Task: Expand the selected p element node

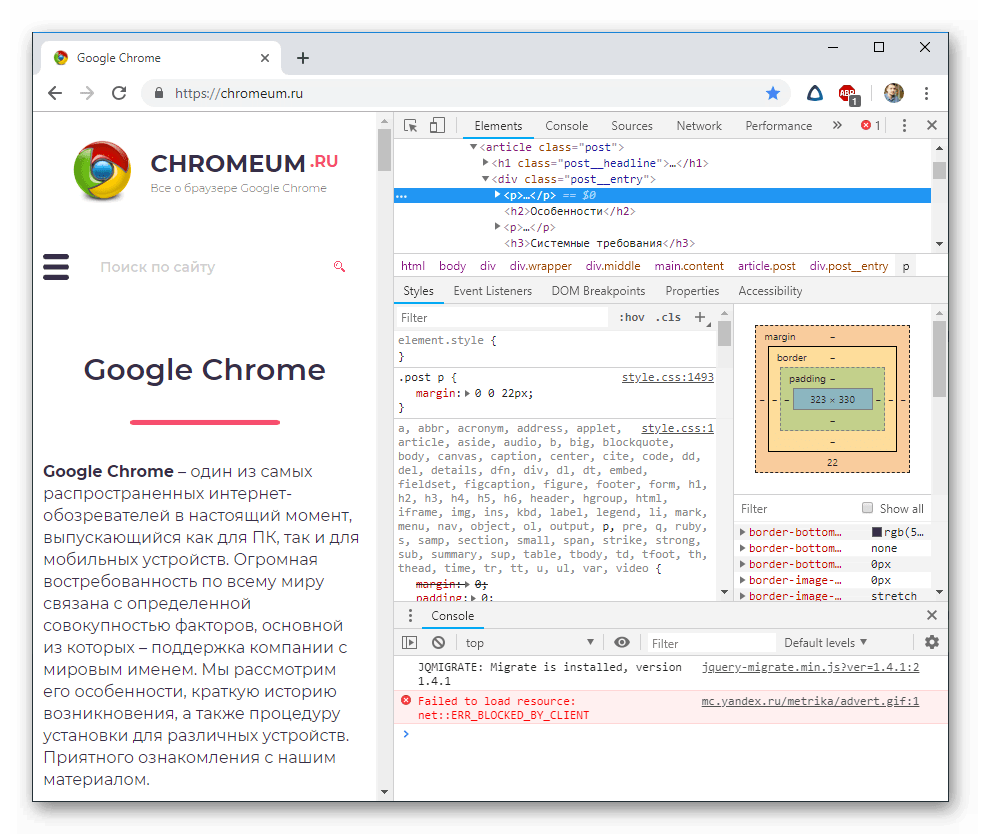Action: [497, 195]
